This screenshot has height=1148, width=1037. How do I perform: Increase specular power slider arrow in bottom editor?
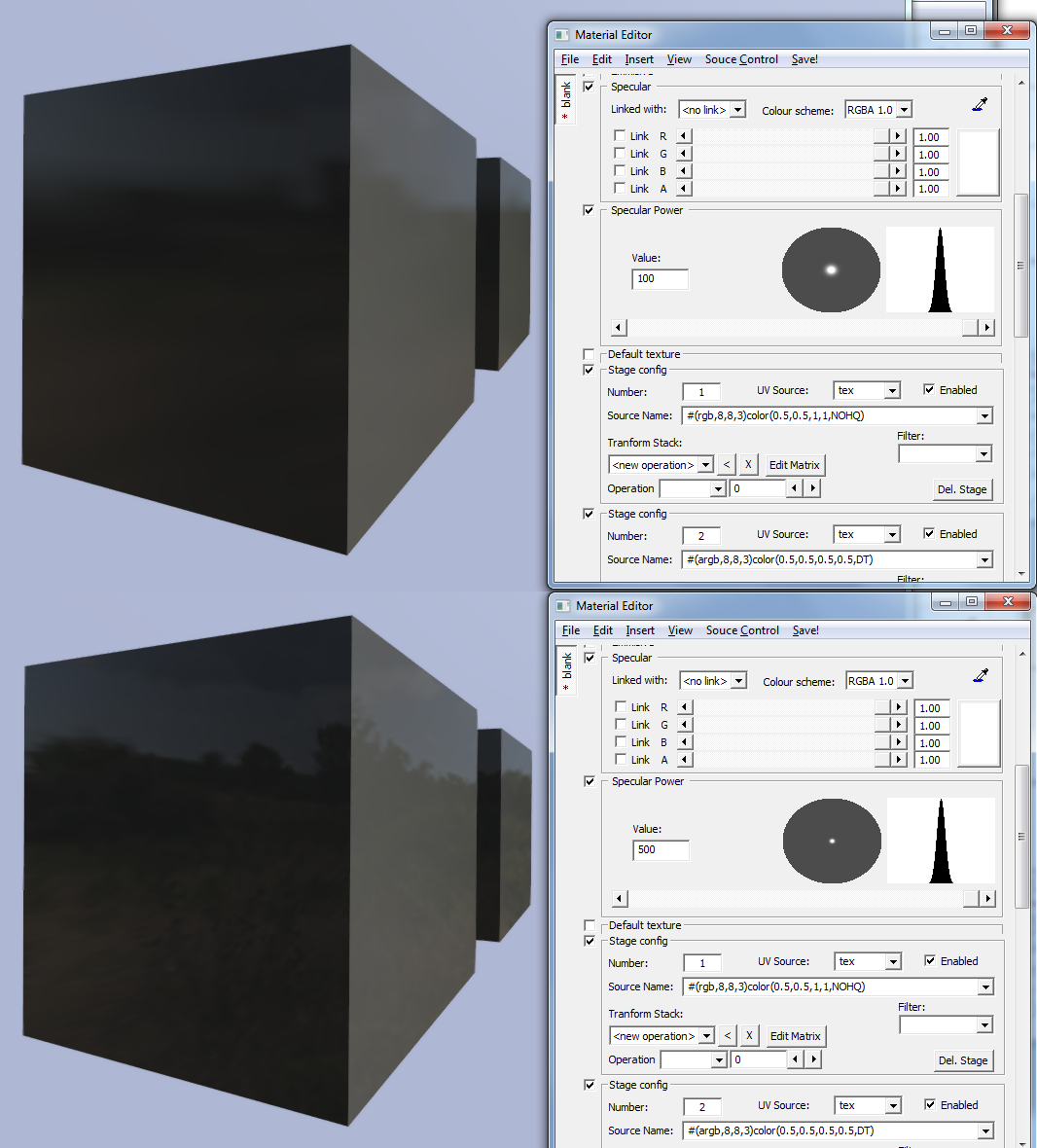pyautogui.click(x=988, y=899)
